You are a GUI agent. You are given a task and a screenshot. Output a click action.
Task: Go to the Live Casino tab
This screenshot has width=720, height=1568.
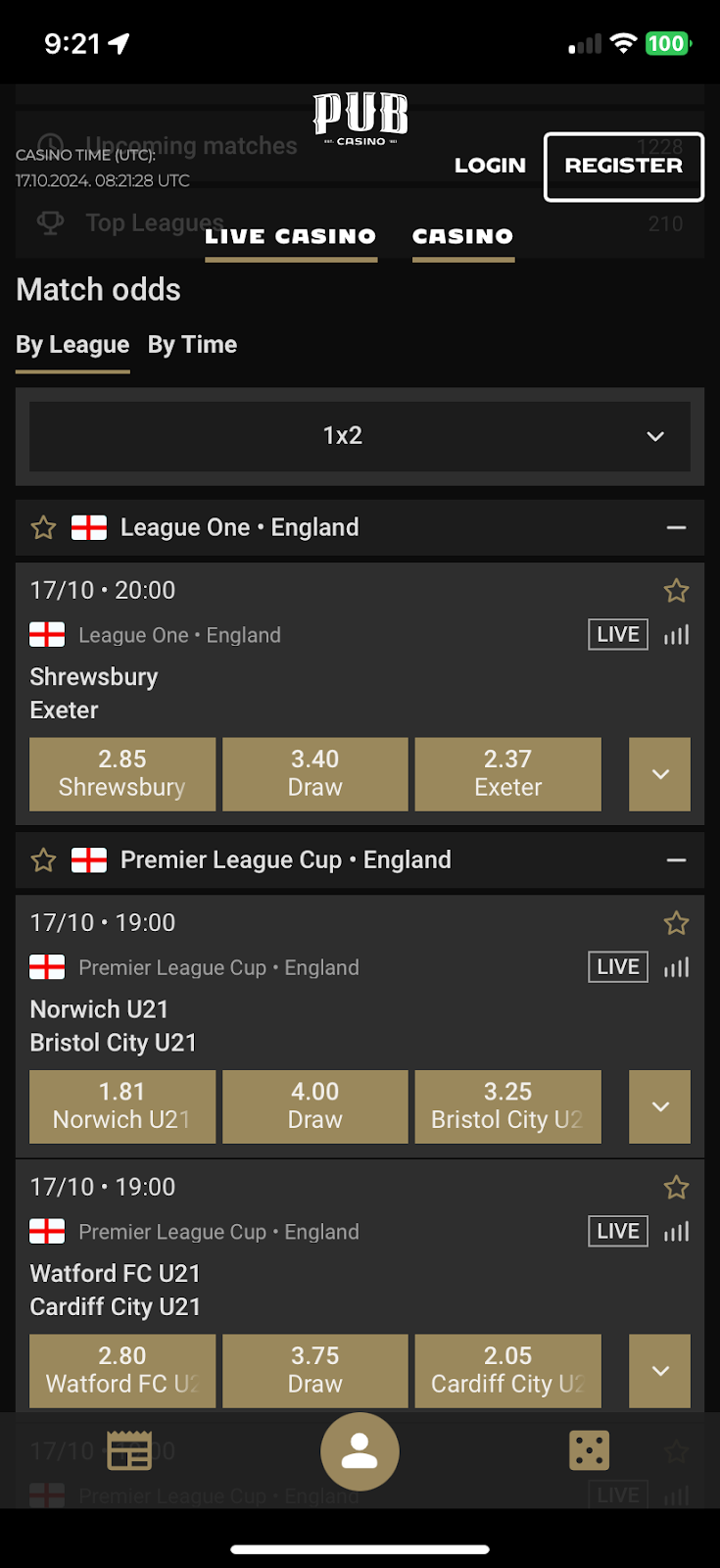[x=291, y=236]
